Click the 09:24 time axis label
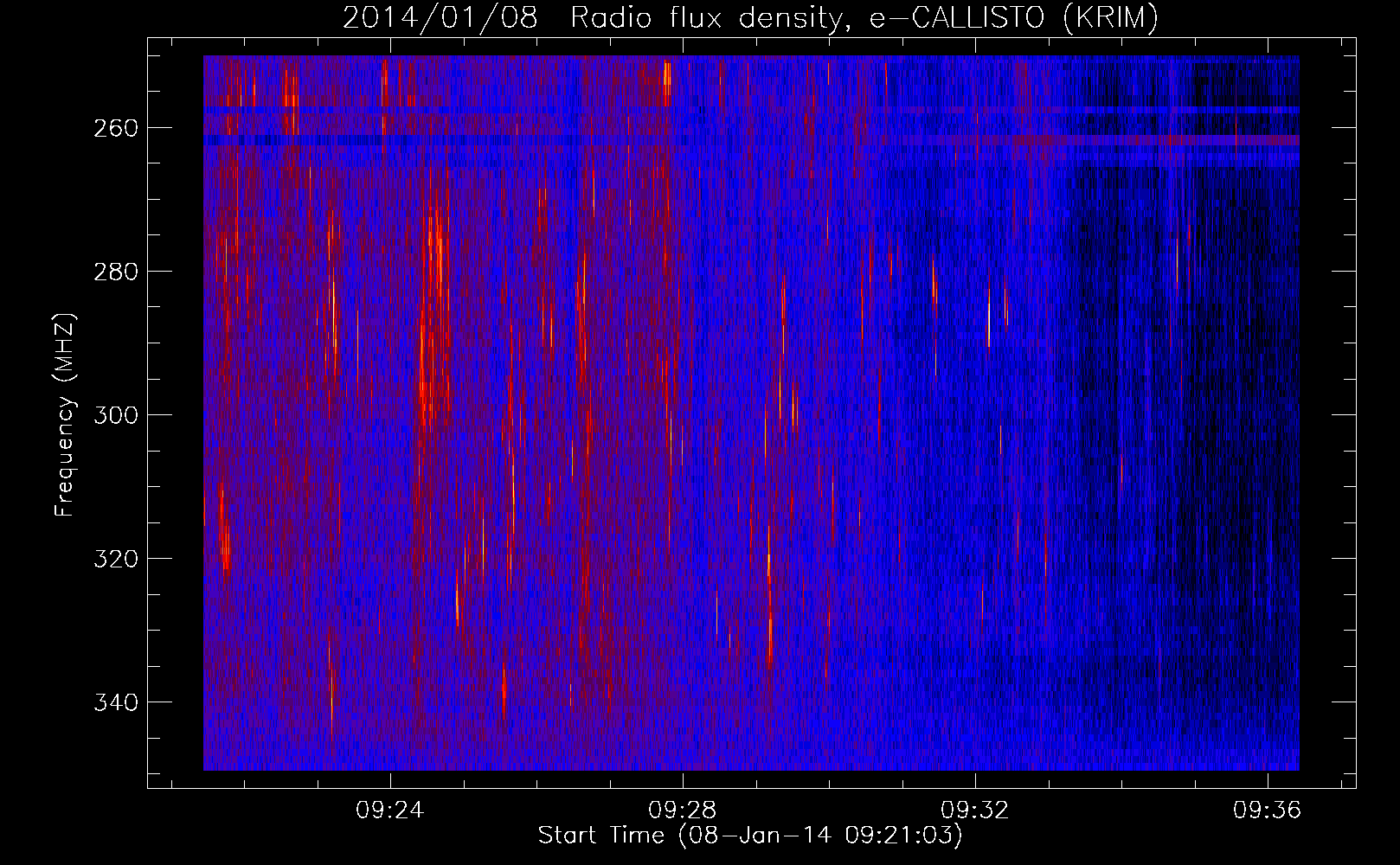This screenshot has height=865, width=1400. pyautogui.click(x=390, y=811)
